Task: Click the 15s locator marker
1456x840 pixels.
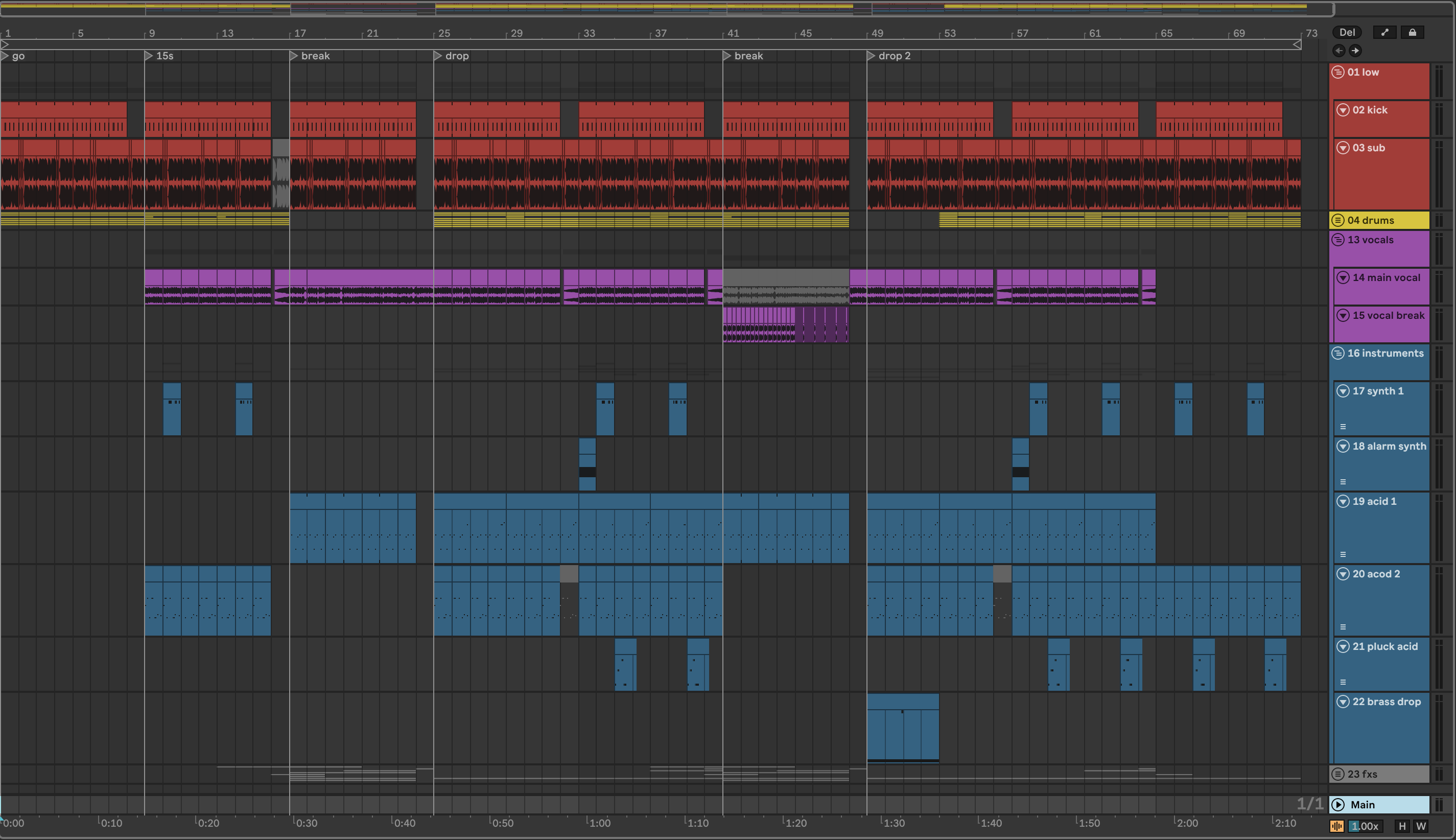Action: (149, 56)
